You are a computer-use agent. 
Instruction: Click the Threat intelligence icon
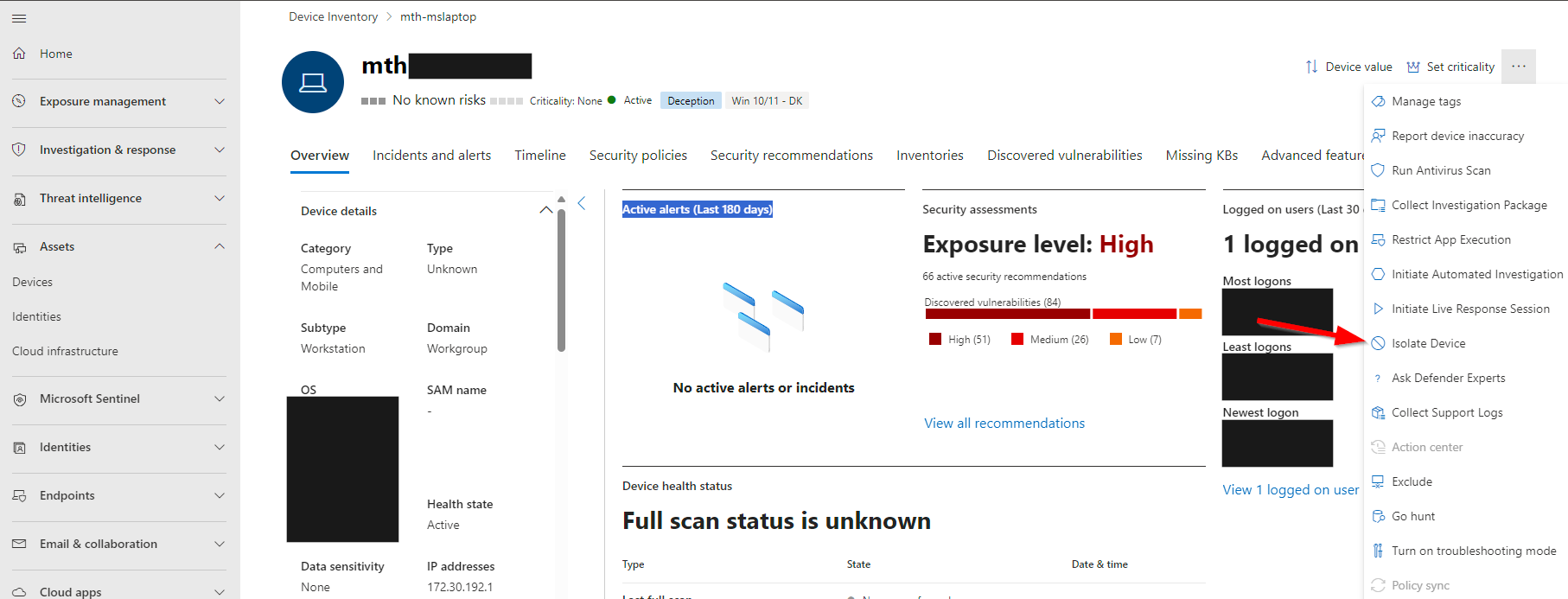click(19, 199)
